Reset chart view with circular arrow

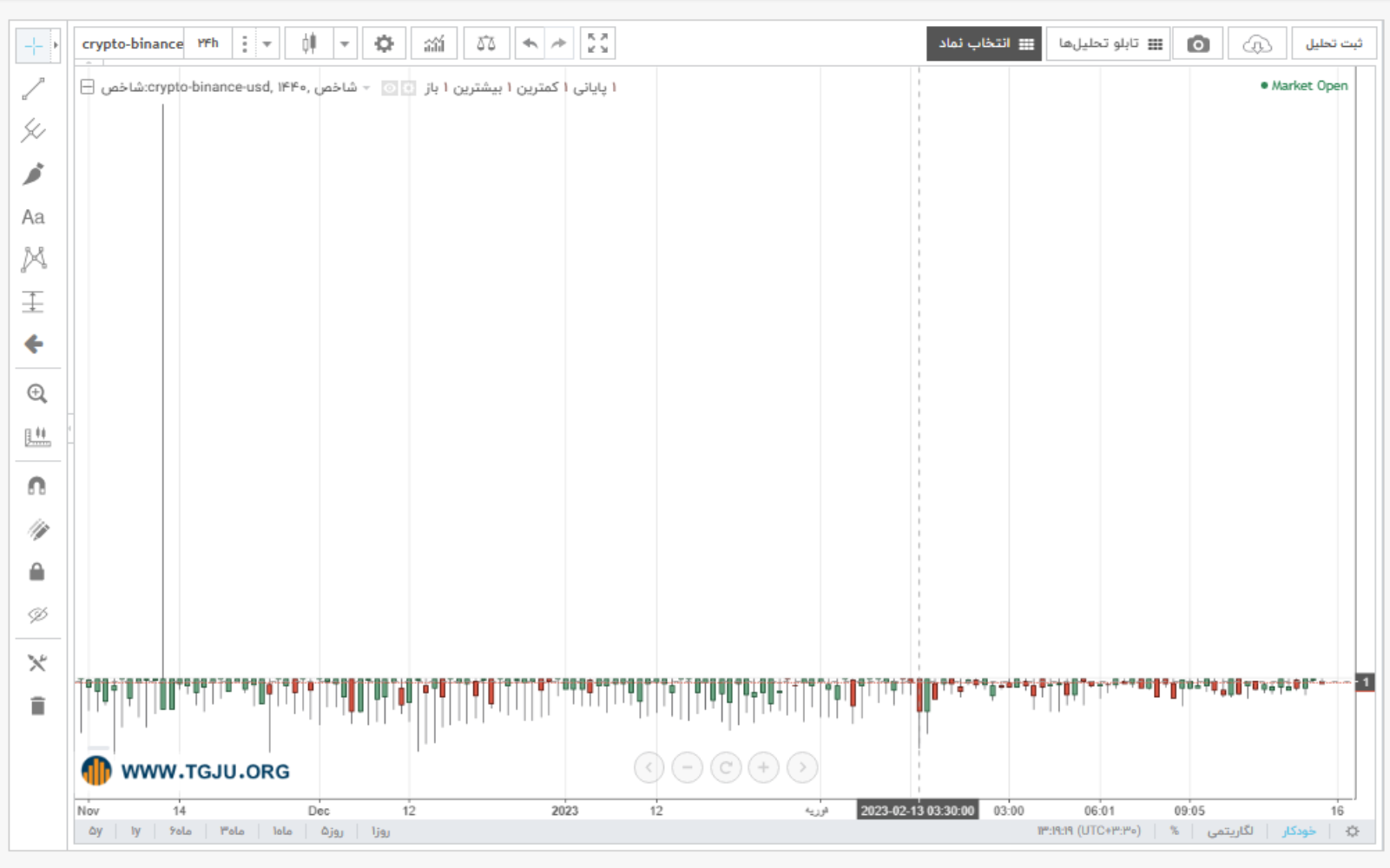(x=725, y=767)
